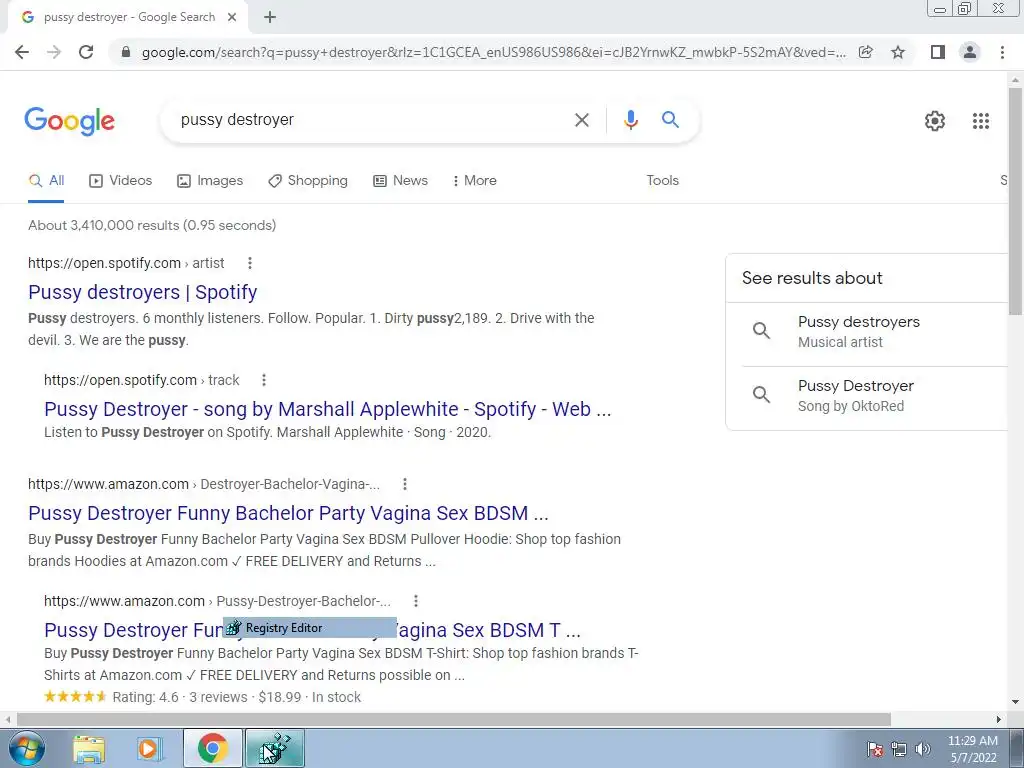Switch to the News tab
The image size is (1024, 768).
tap(400, 181)
